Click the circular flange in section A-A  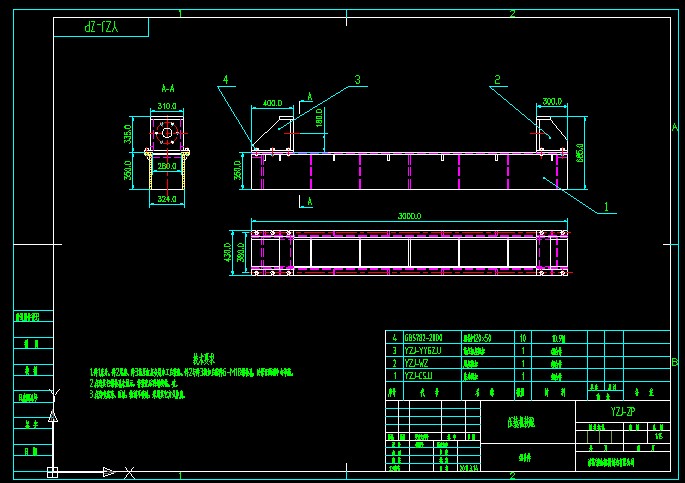tap(166, 131)
